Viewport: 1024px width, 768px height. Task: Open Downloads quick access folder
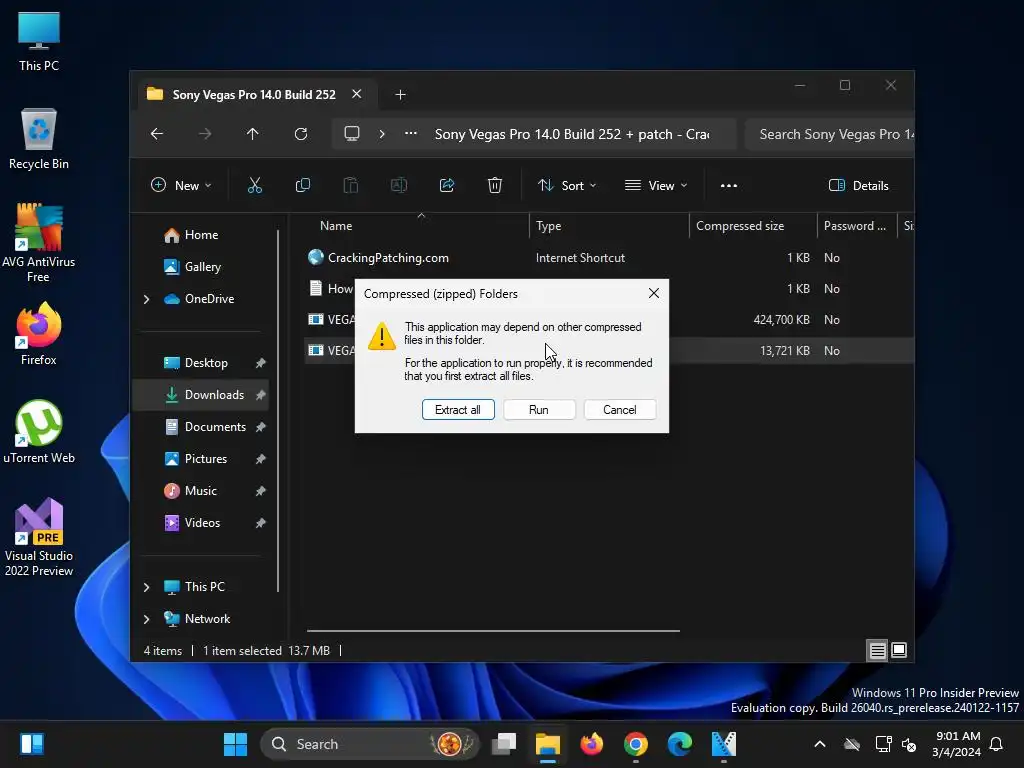point(214,394)
